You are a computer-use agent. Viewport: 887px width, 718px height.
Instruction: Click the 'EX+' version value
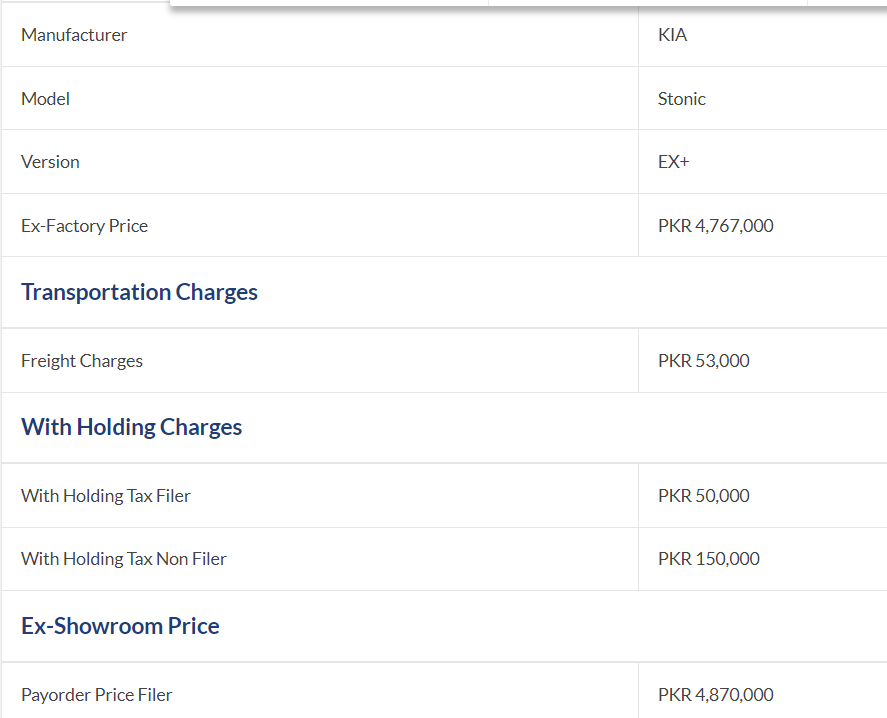[674, 162]
